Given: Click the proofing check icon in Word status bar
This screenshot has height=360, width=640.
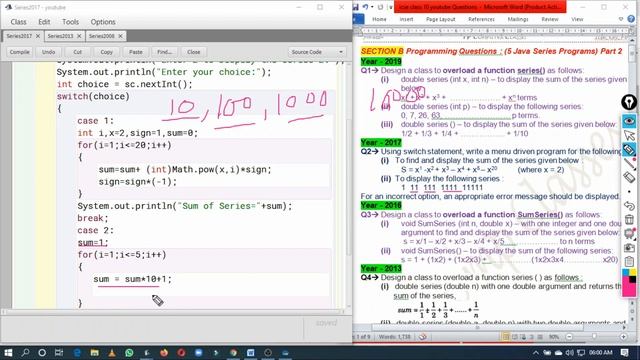Looking at the screenshot, I should [x=423, y=337].
